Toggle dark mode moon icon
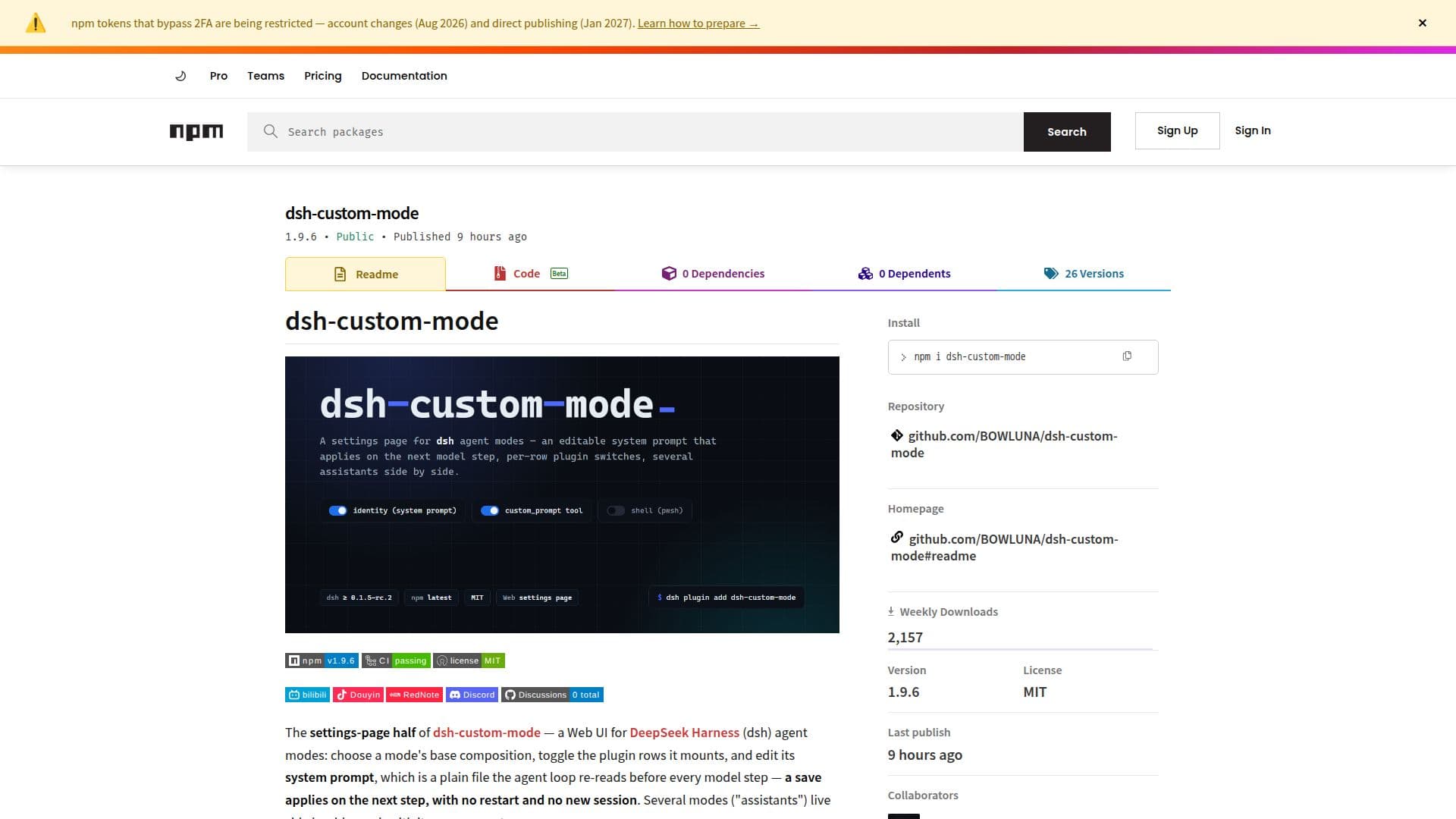The image size is (1456, 819). (180, 76)
